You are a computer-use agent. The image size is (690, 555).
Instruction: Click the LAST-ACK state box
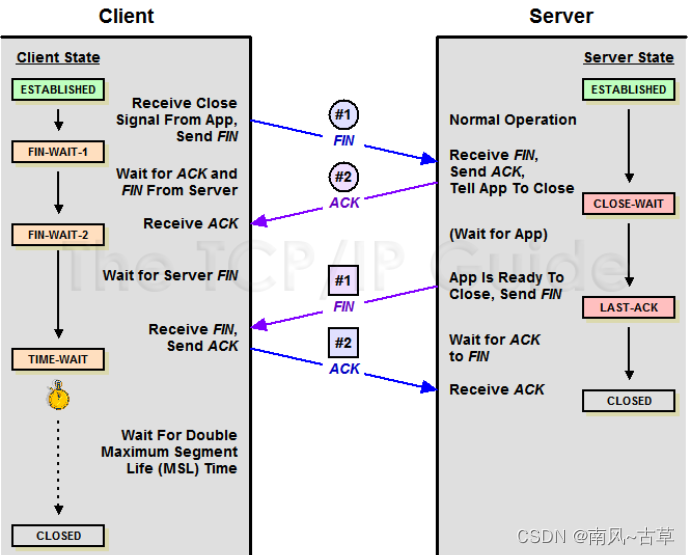[x=628, y=307]
